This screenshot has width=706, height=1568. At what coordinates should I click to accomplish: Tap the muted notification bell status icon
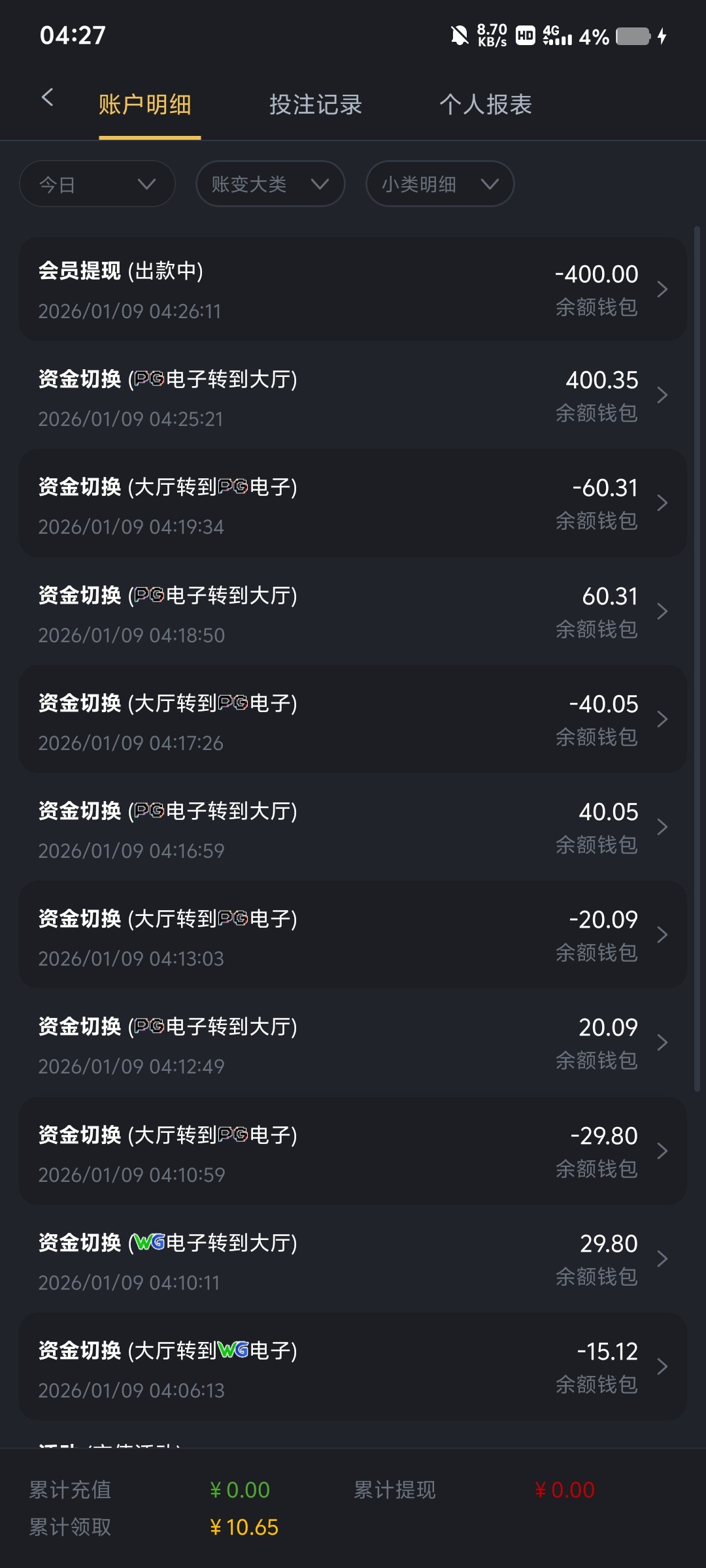click(460, 36)
